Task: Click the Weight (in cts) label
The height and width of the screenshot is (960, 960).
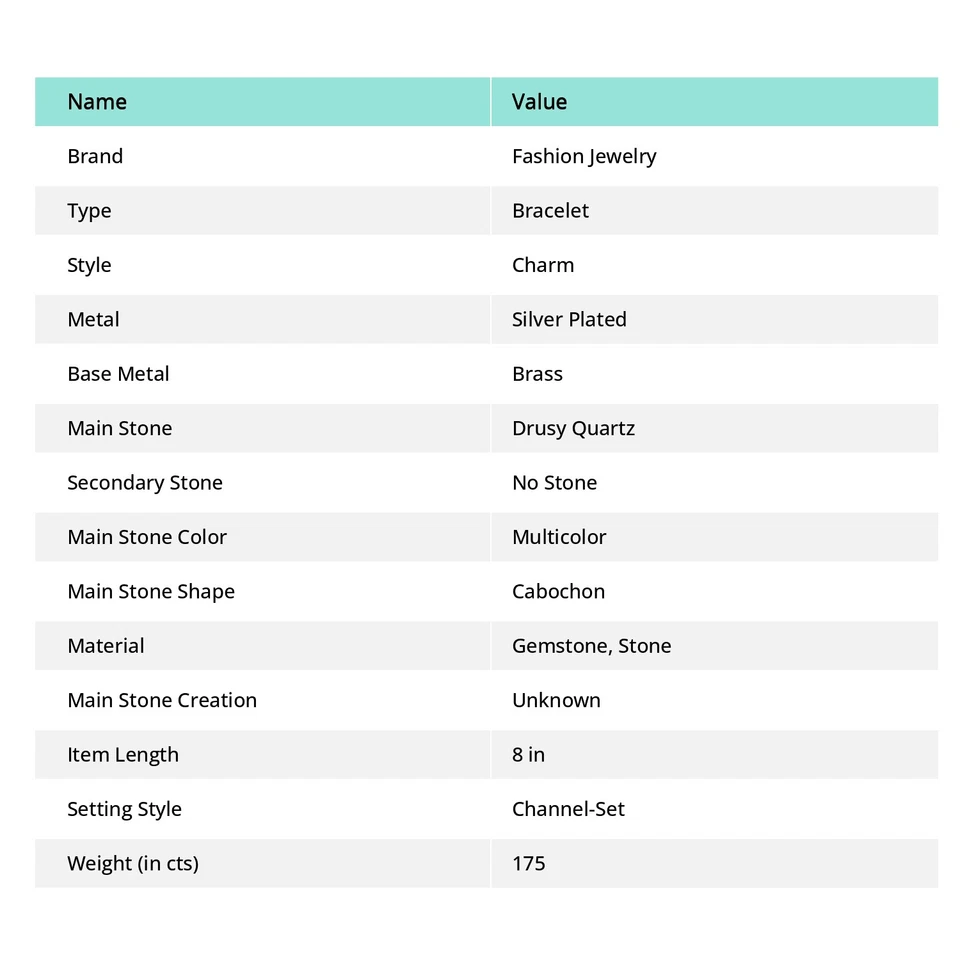Action: coord(133,864)
